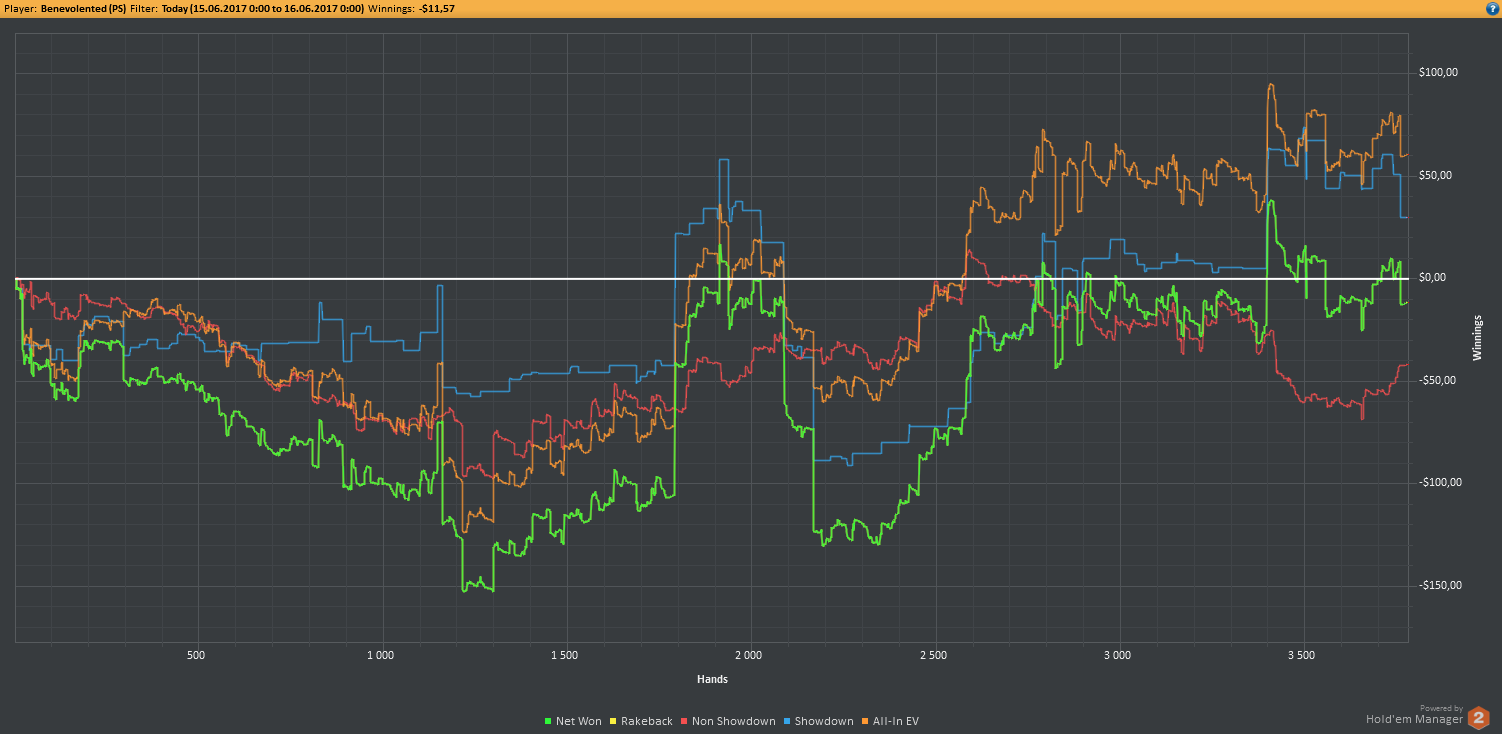Click the filter date range "Today (15.06.2017 0:00 to 16.06.2017 0:00)"

pyautogui.click(x=262, y=8)
